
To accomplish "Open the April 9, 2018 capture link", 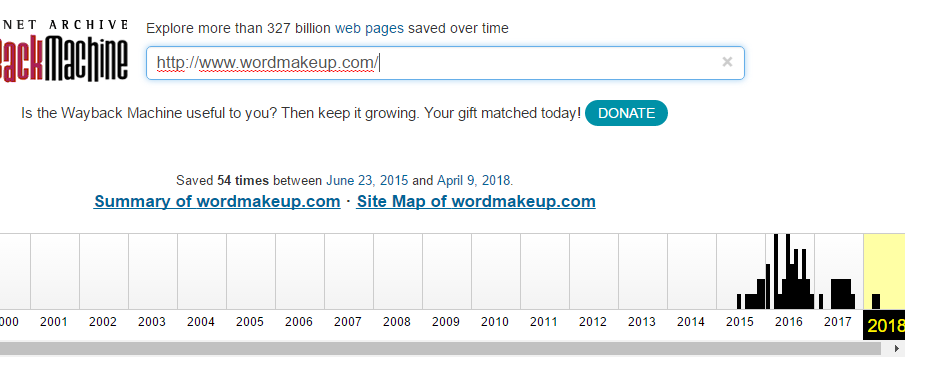I will (474, 180).
